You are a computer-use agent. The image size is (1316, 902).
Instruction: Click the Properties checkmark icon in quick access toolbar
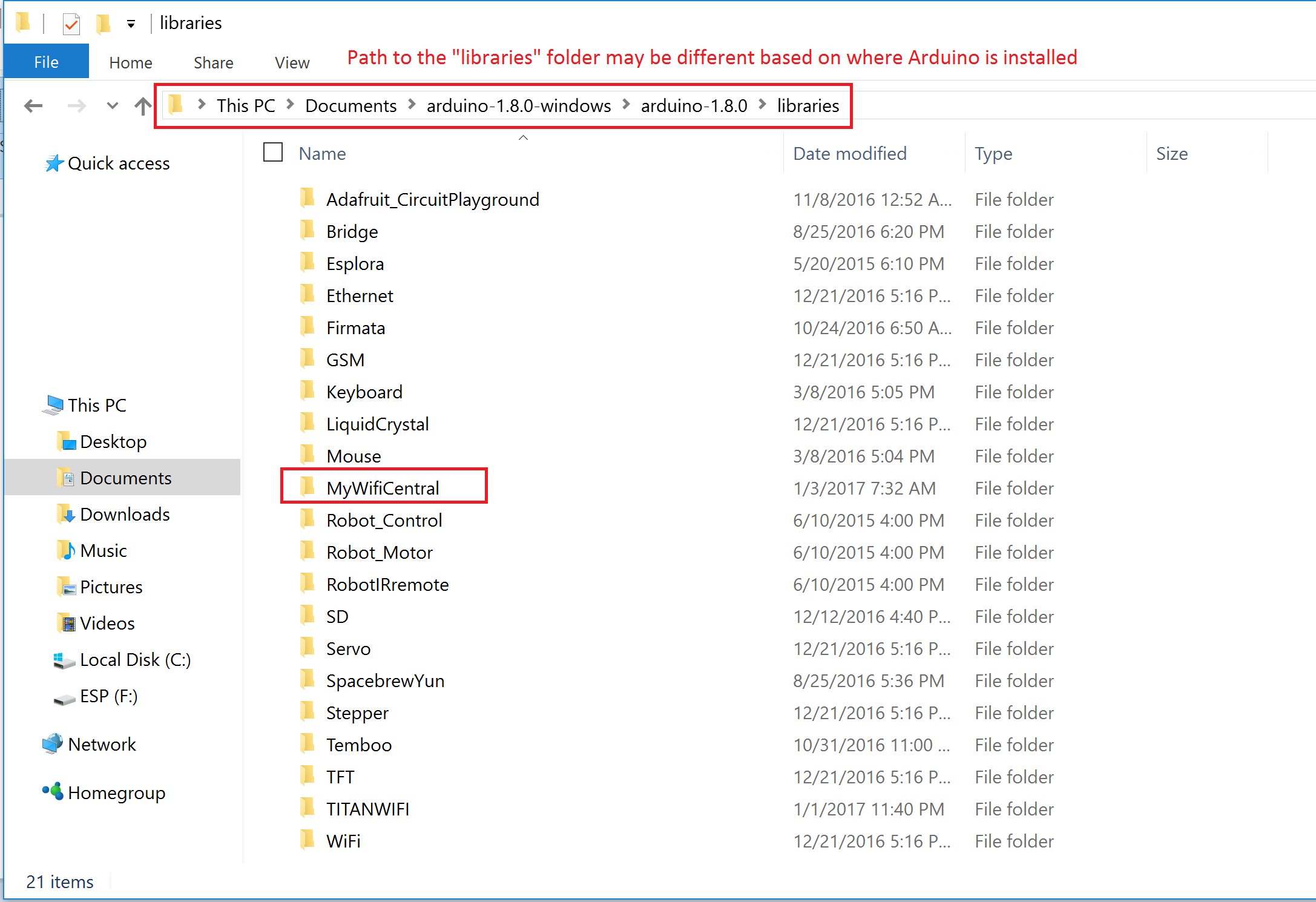71,23
